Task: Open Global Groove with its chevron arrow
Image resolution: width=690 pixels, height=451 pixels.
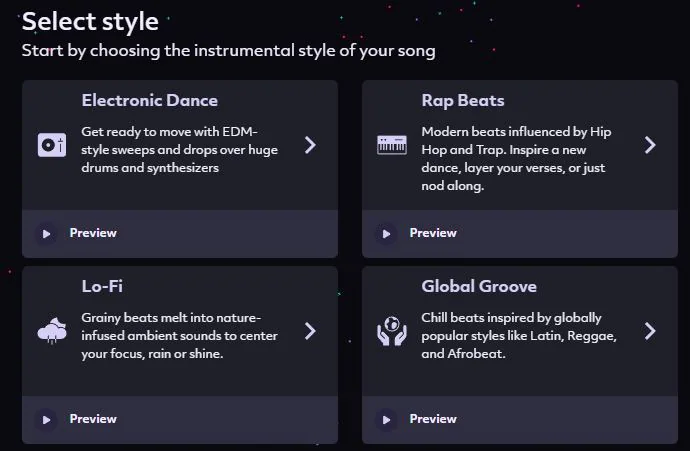Action: coord(650,331)
